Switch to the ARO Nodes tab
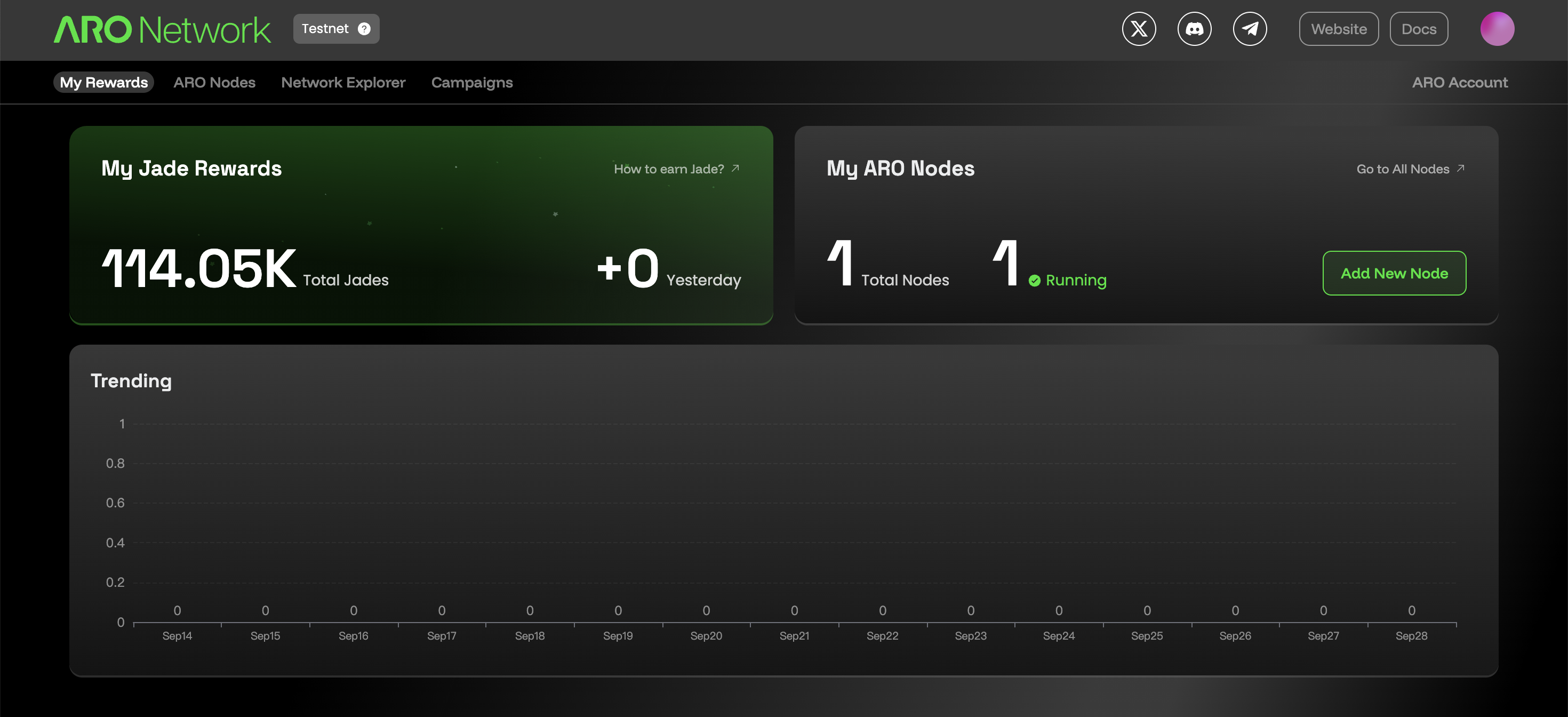 (214, 82)
